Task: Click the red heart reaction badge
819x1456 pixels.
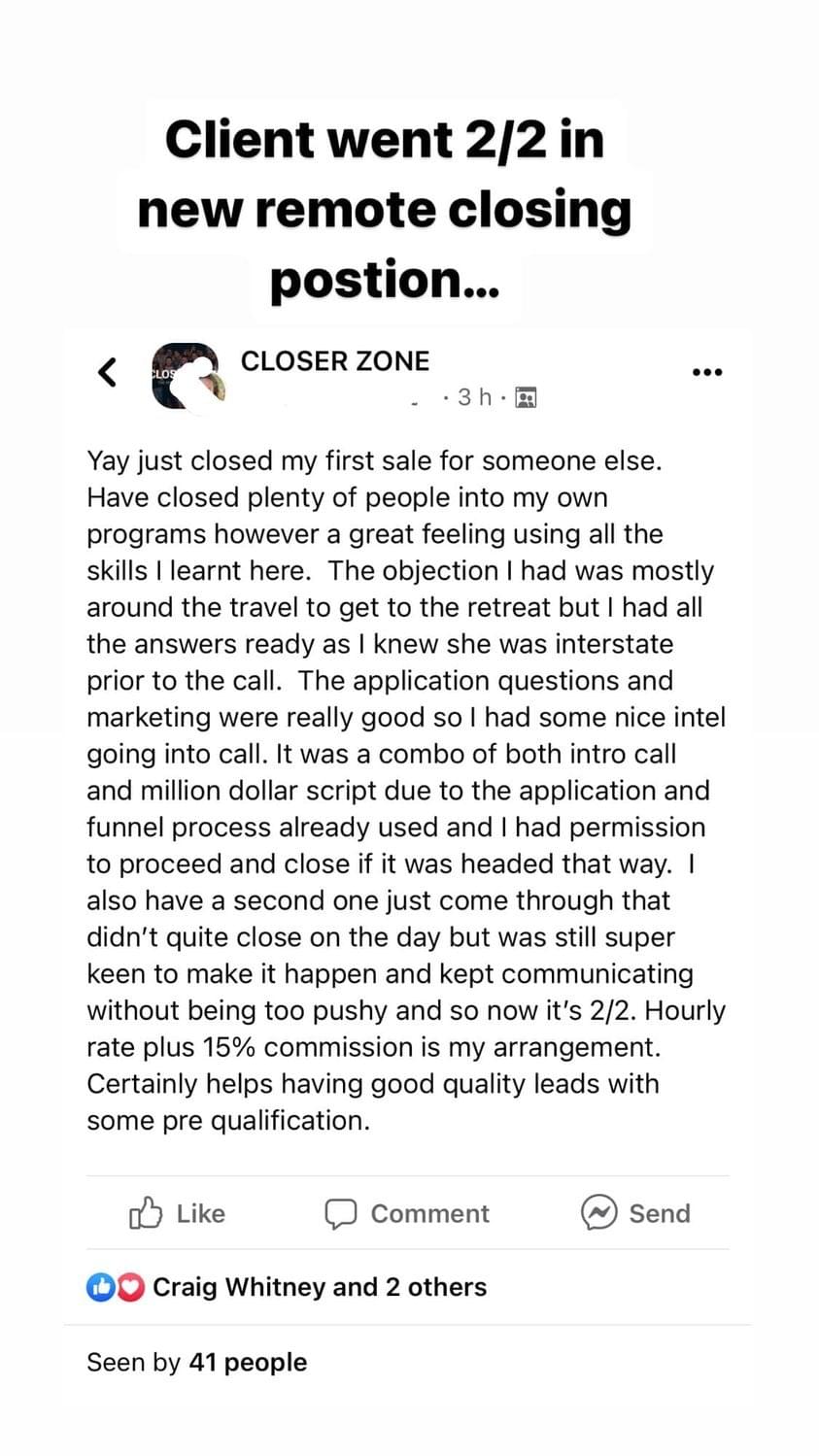Action: point(130,1287)
